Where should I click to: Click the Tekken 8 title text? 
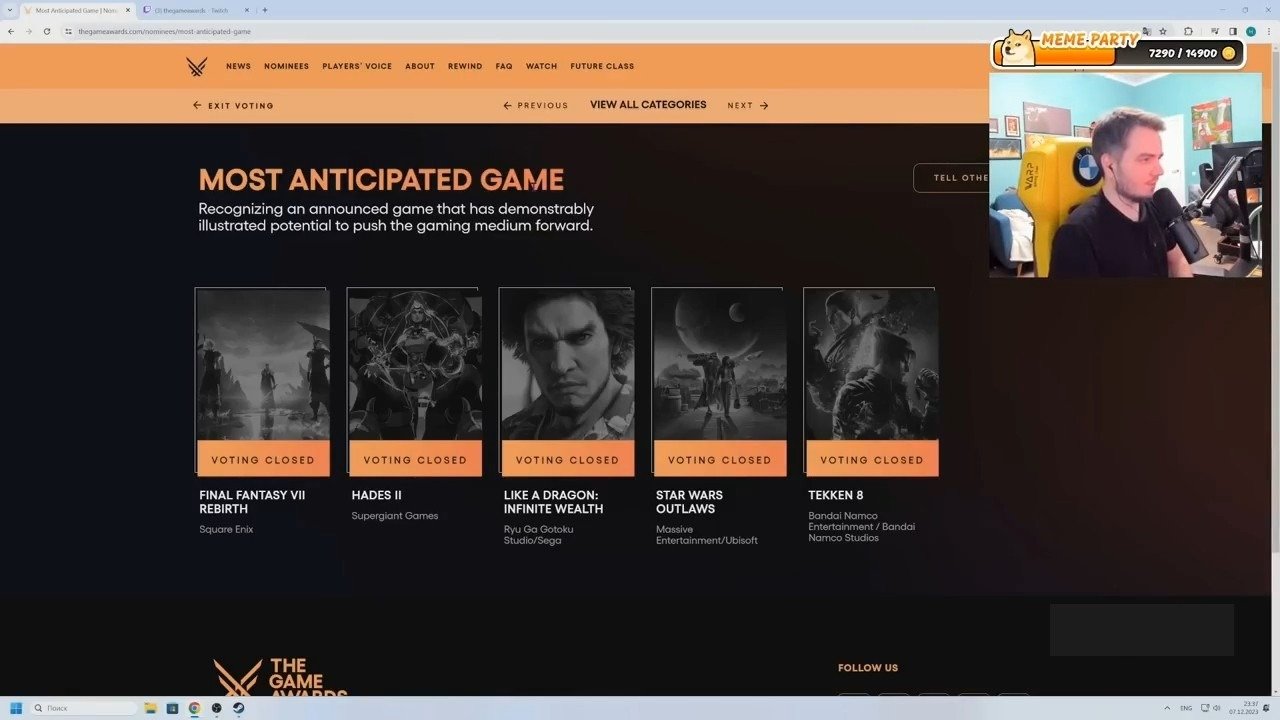tap(836, 496)
